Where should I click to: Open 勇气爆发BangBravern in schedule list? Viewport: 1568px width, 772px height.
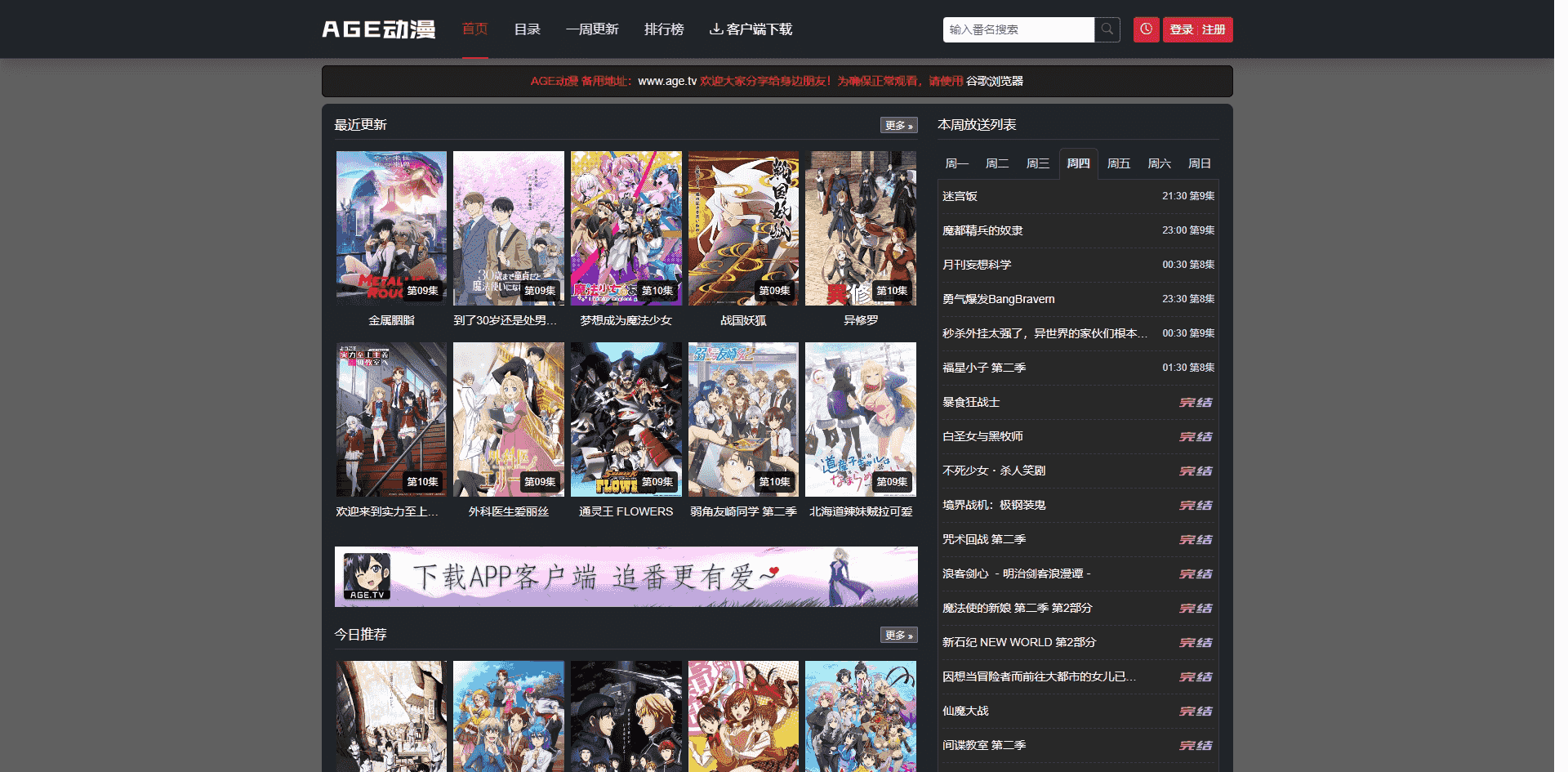pos(999,299)
